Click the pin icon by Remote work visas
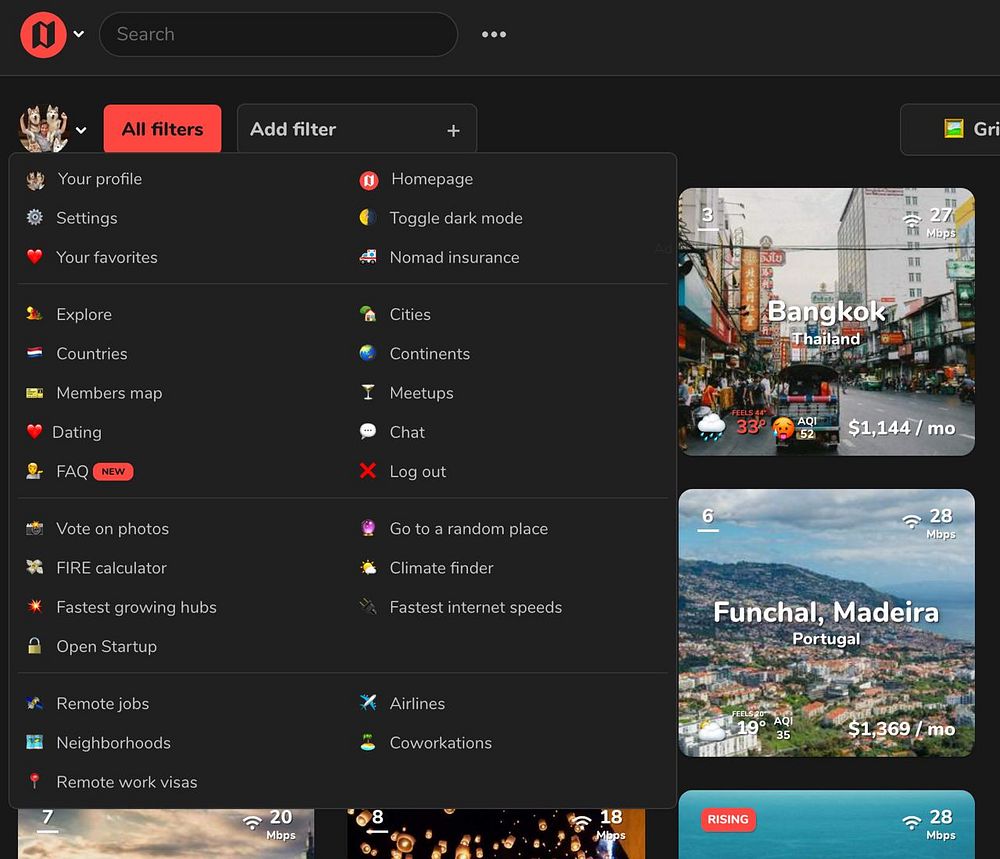Viewport: 1000px width, 859px height. (34, 781)
